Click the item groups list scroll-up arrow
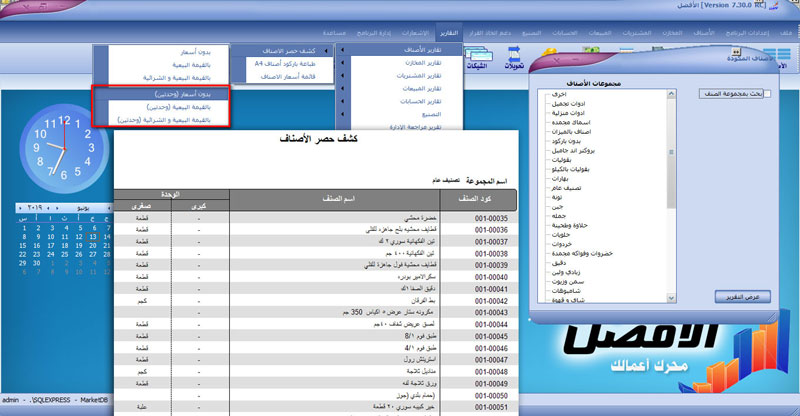The width and height of the screenshot is (800, 416). [671, 94]
